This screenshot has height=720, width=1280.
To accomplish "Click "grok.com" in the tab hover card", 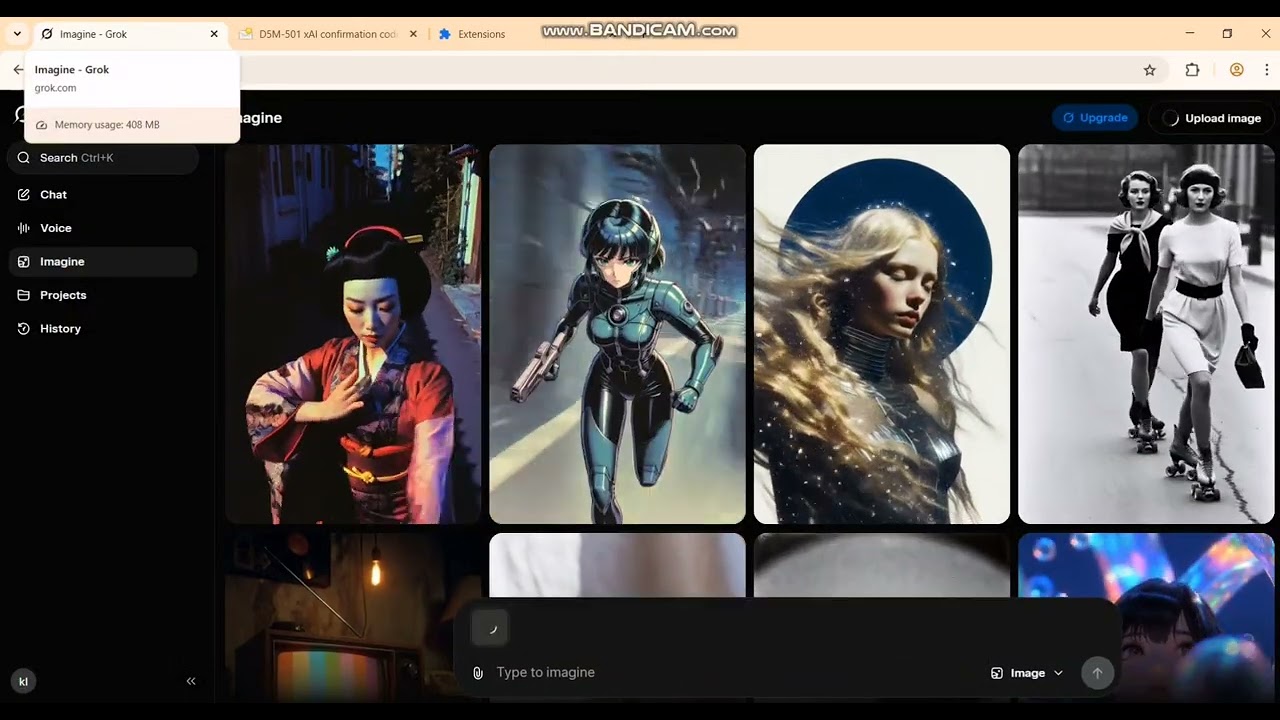I will pos(55,88).
